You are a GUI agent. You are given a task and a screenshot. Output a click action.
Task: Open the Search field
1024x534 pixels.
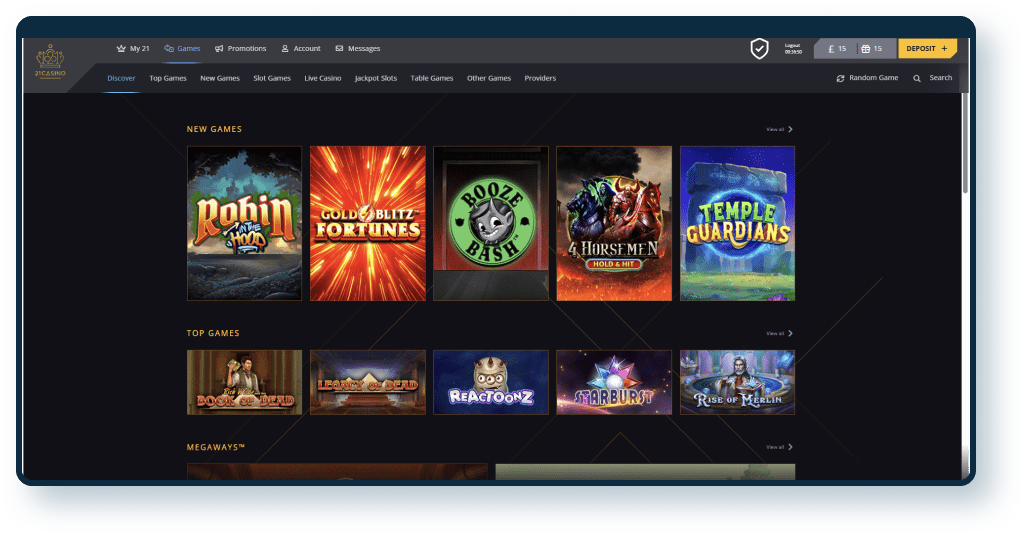pos(933,78)
